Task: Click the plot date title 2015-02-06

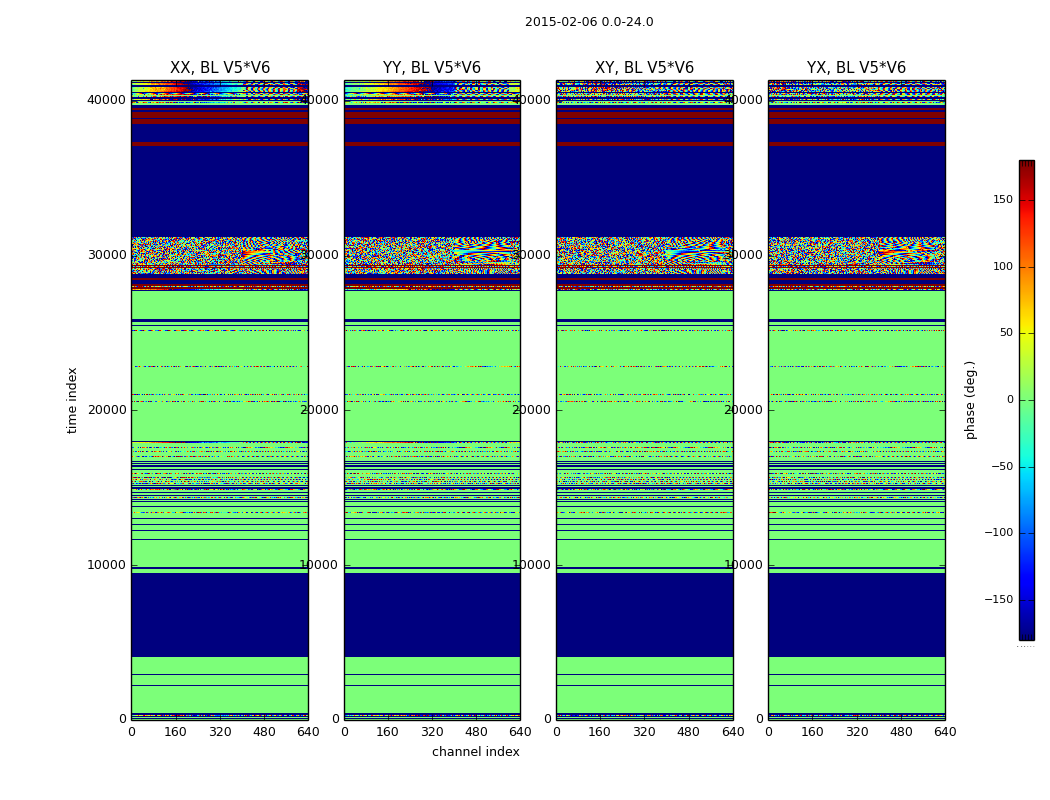Action: (588, 22)
